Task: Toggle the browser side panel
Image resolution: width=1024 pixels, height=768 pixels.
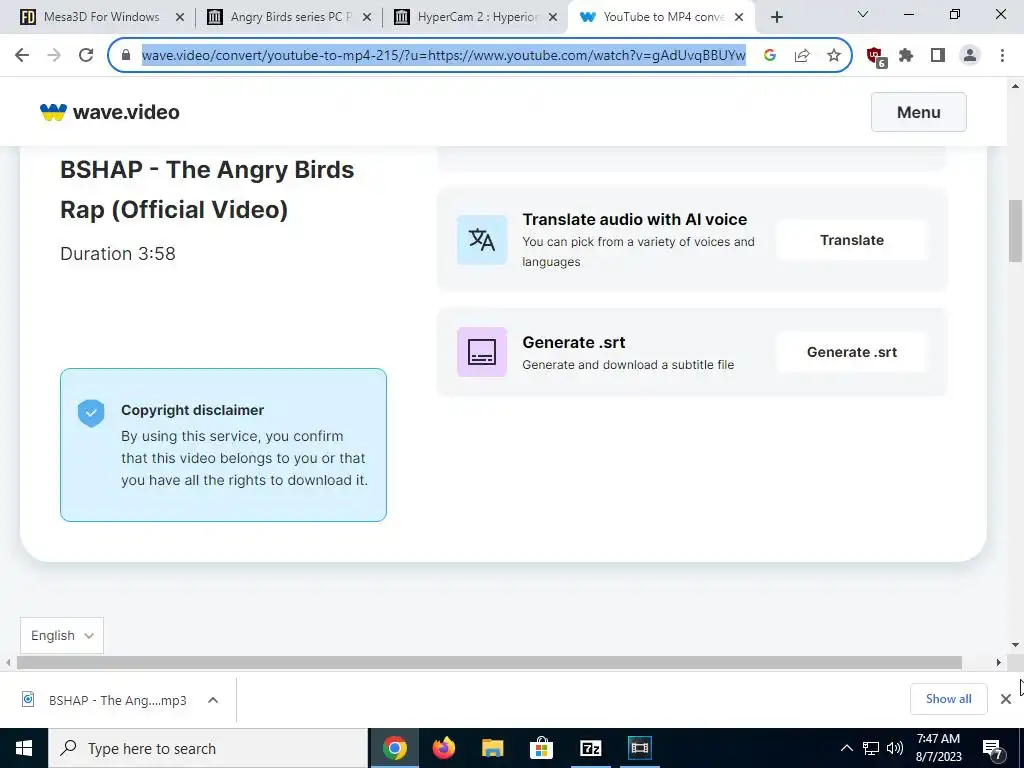Action: pyautogui.click(x=938, y=56)
